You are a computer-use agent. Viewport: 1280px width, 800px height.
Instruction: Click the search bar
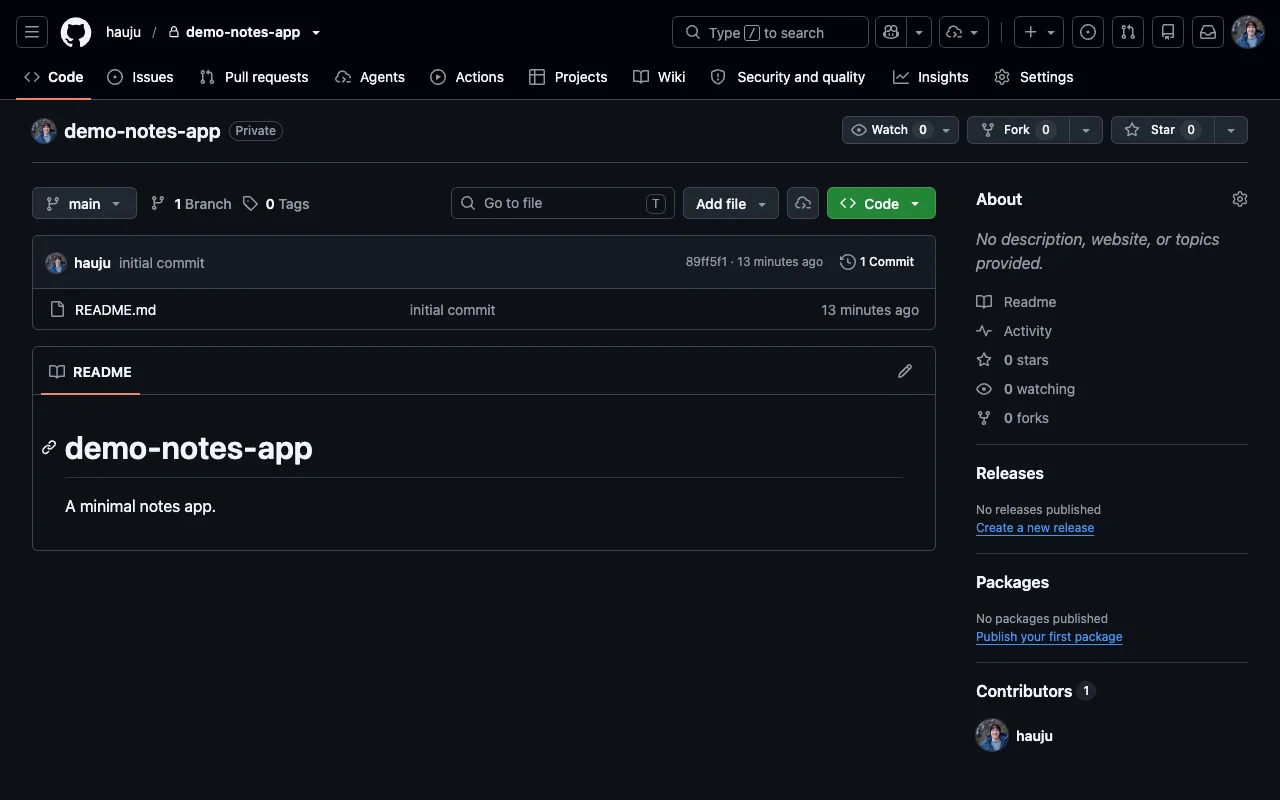point(770,32)
